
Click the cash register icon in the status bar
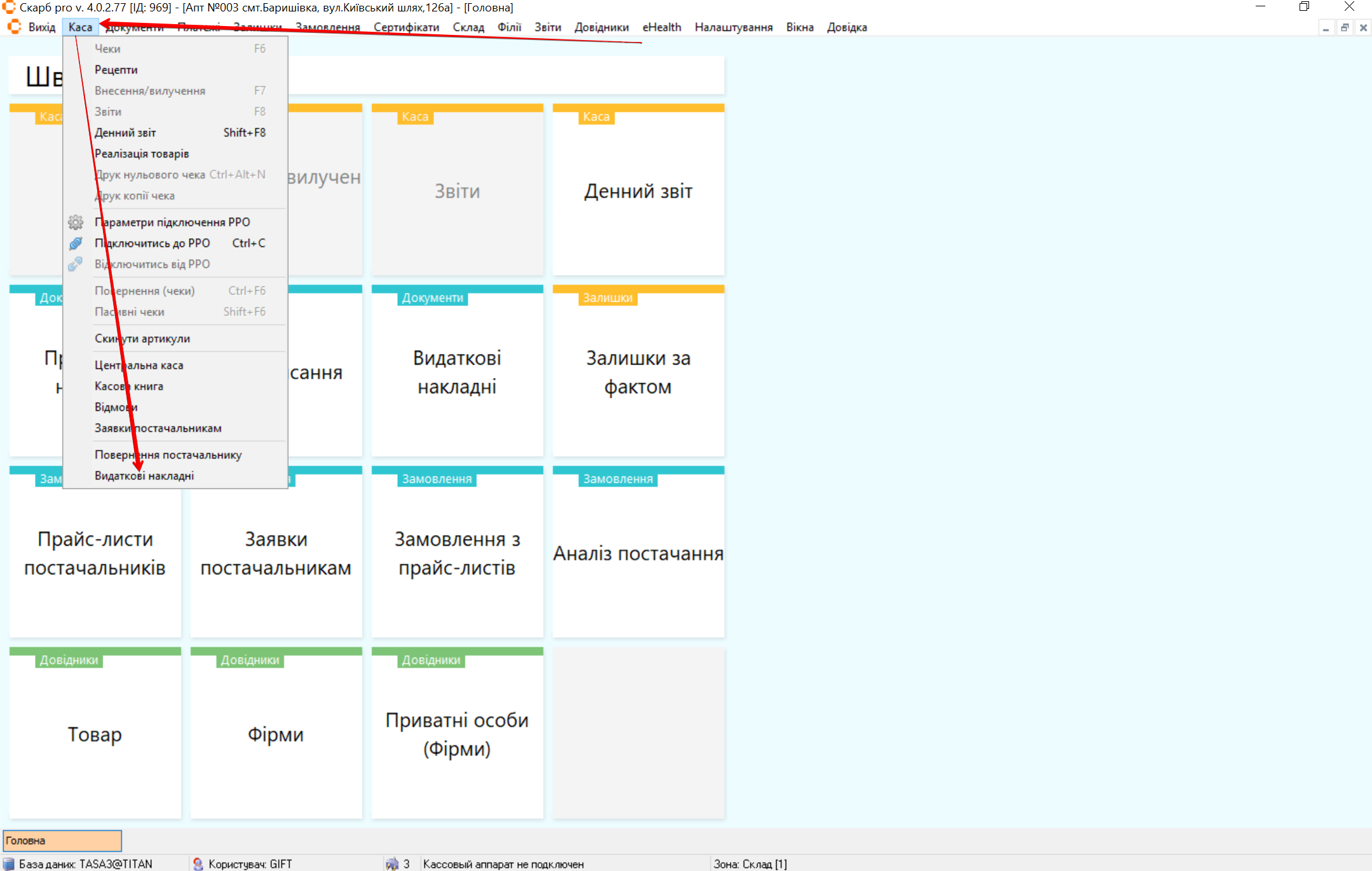click(392, 864)
